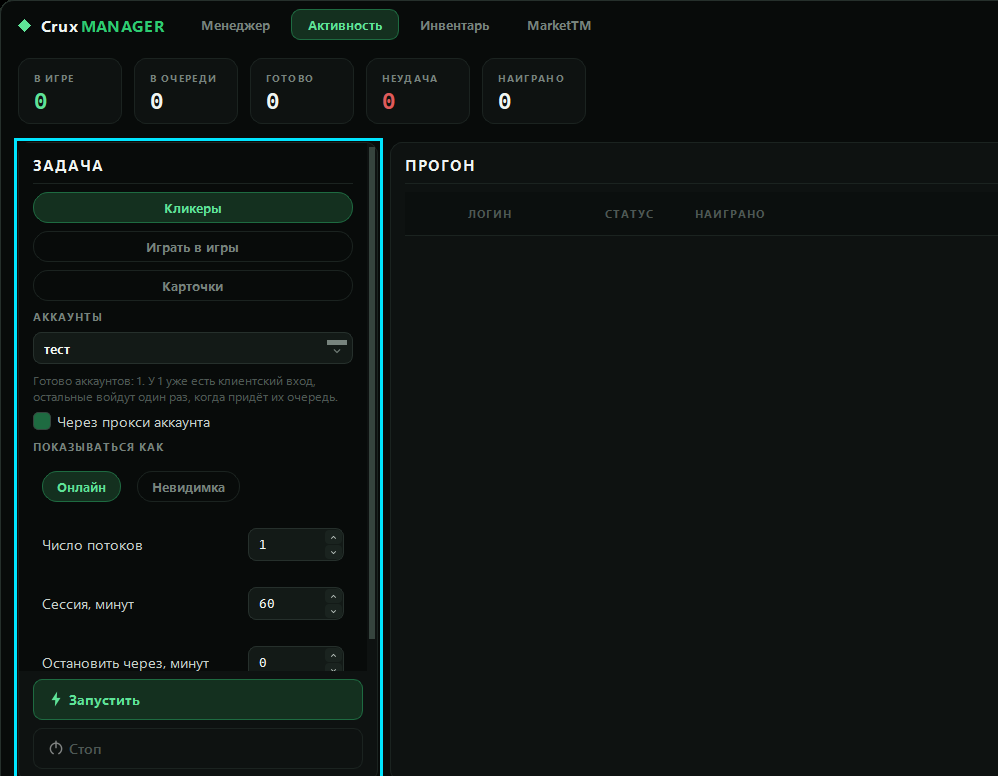Click the Стоп button
998x776 pixels.
[x=198, y=749]
